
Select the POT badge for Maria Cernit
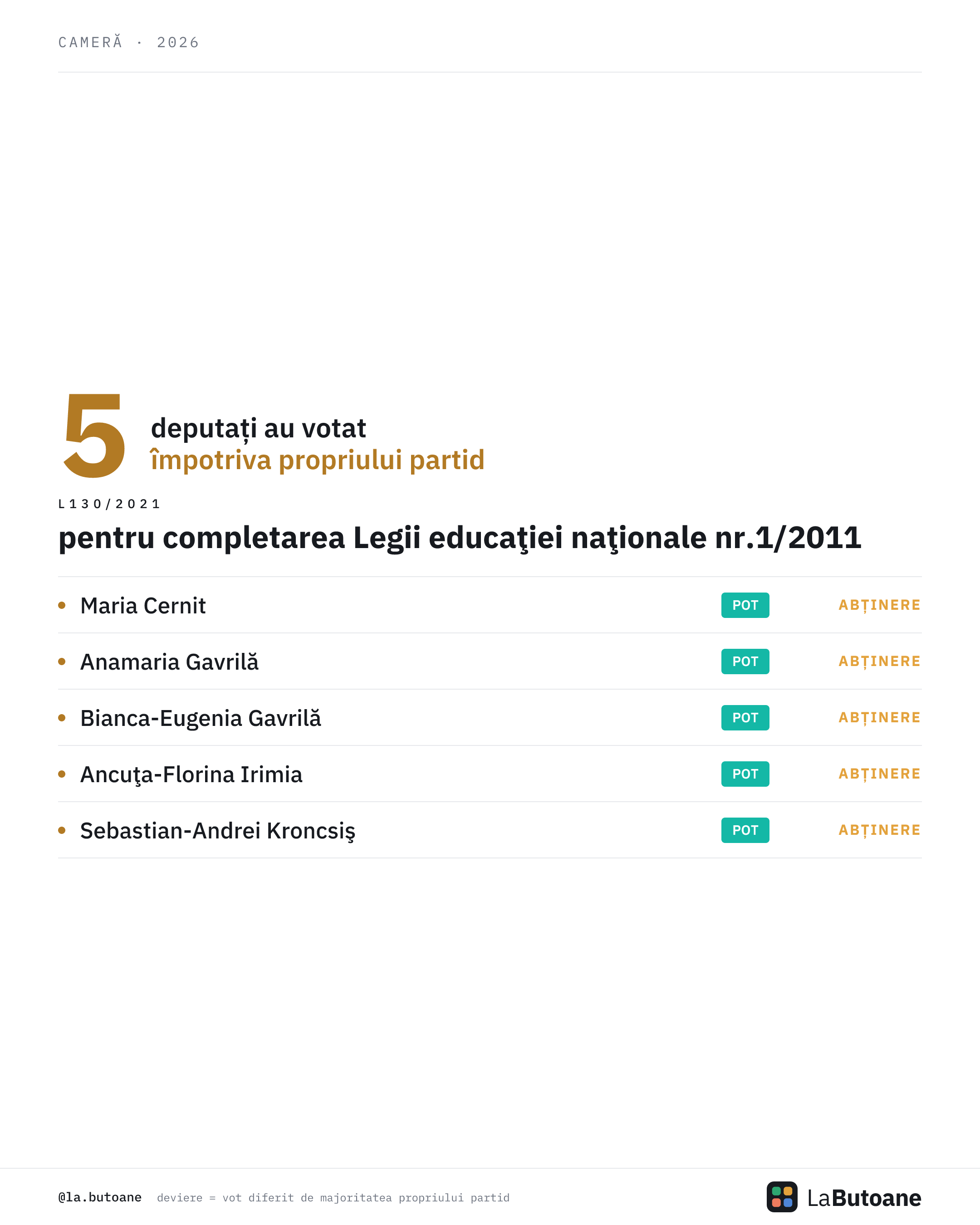[745, 605]
